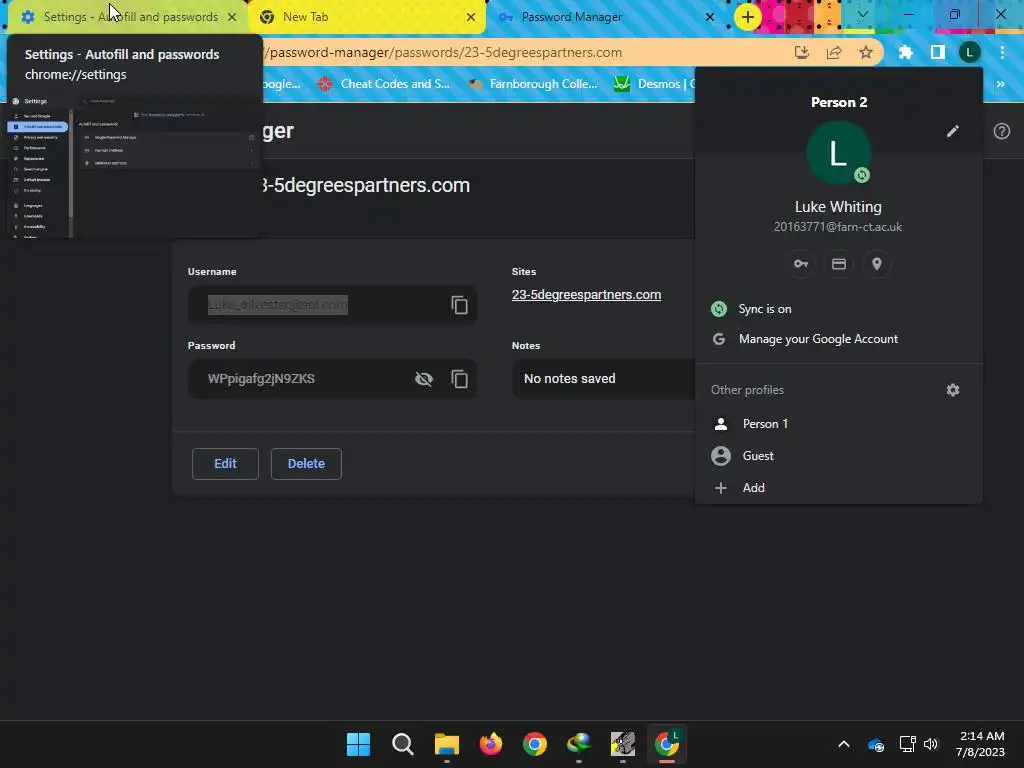Show hidden system tray icons
Screen dimensions: 1024x768
(844, 744)
